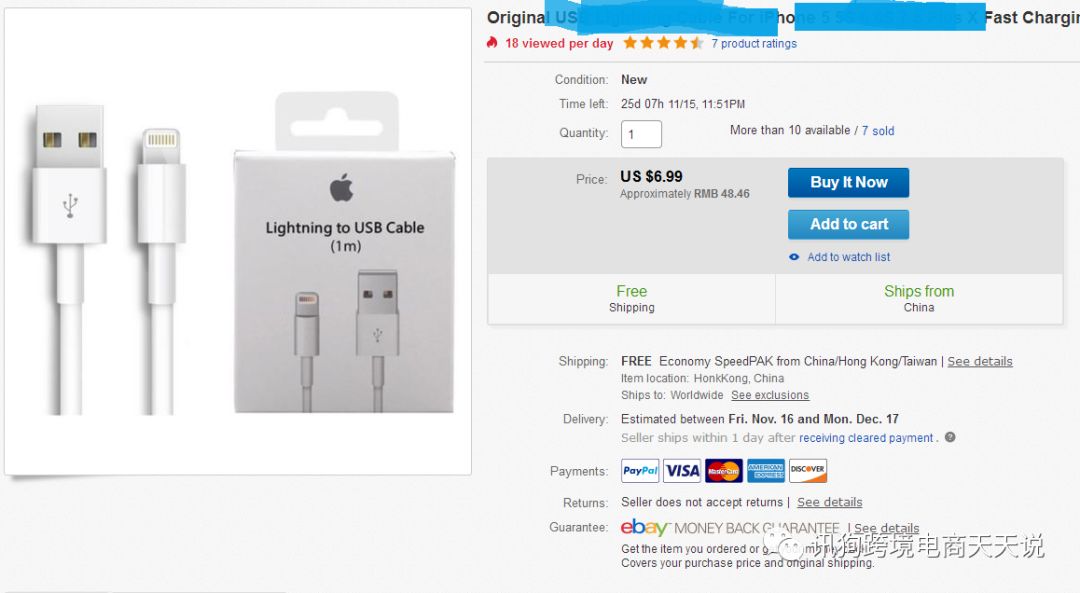The image size is (1080, 593).
Task: Open the 7 sold link
Action: click(878, 130)
